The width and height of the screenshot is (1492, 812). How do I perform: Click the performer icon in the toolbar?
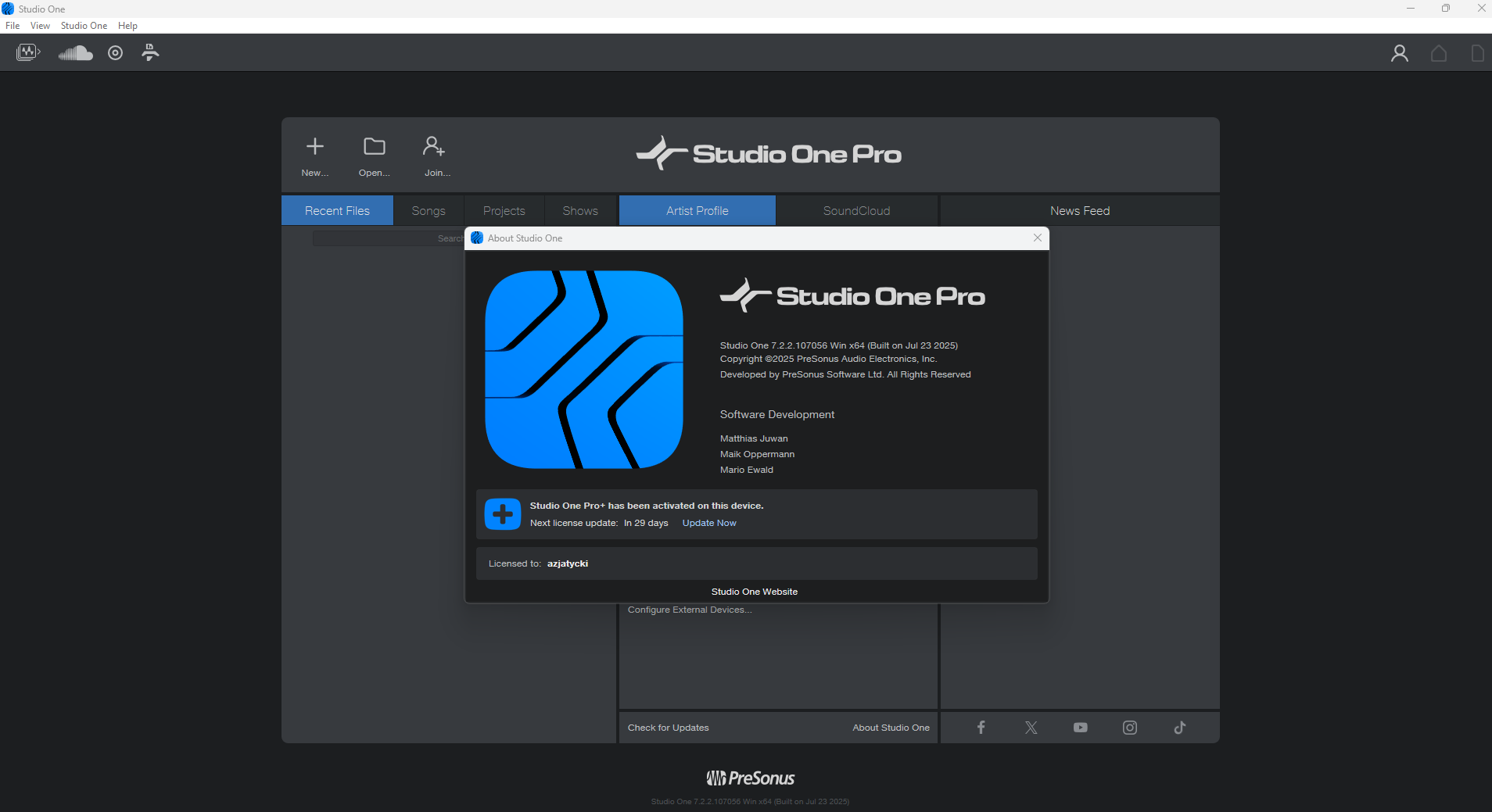(150, 52)
